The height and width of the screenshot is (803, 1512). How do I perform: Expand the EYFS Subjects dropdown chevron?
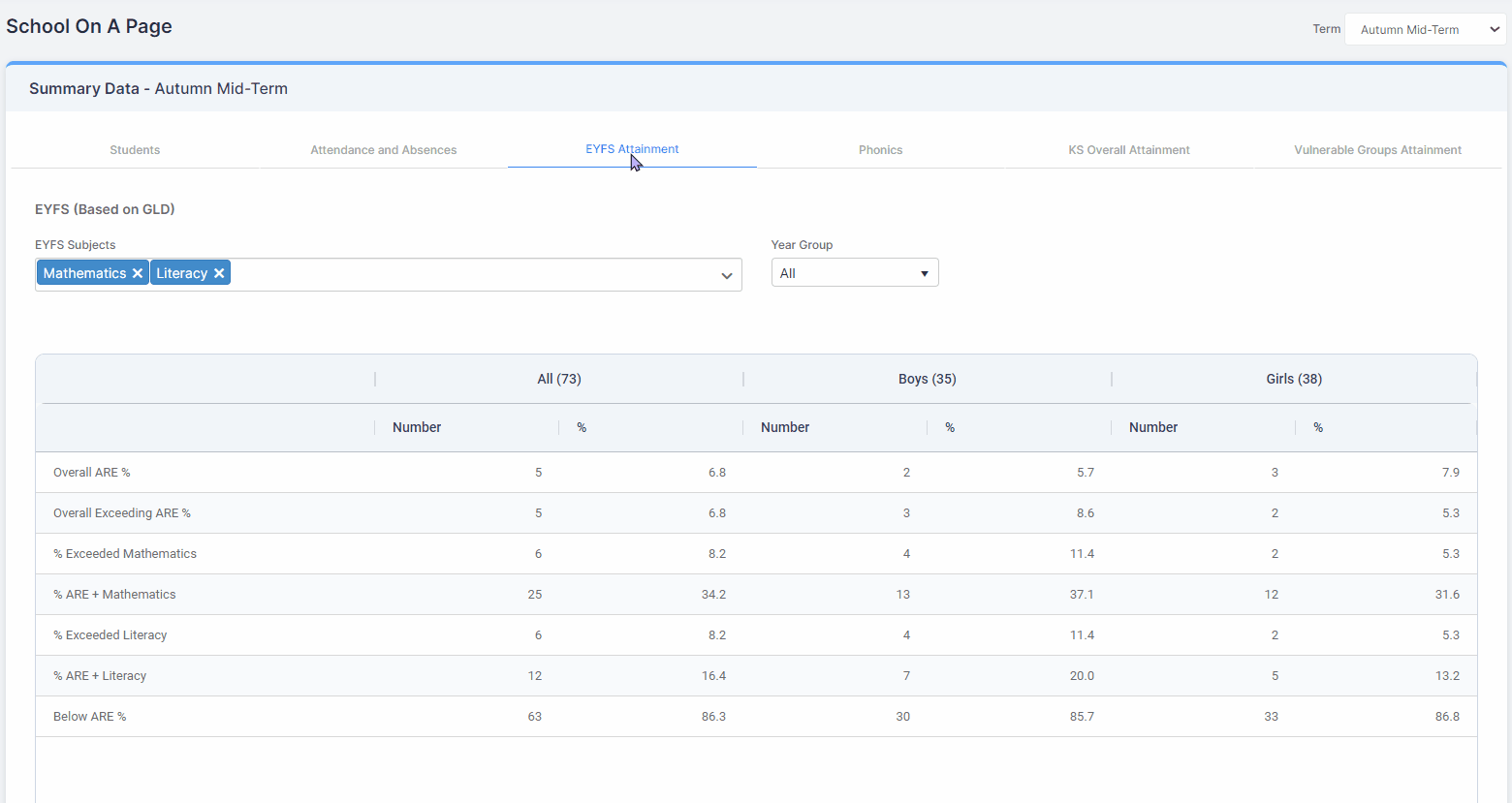coord(727,276)
